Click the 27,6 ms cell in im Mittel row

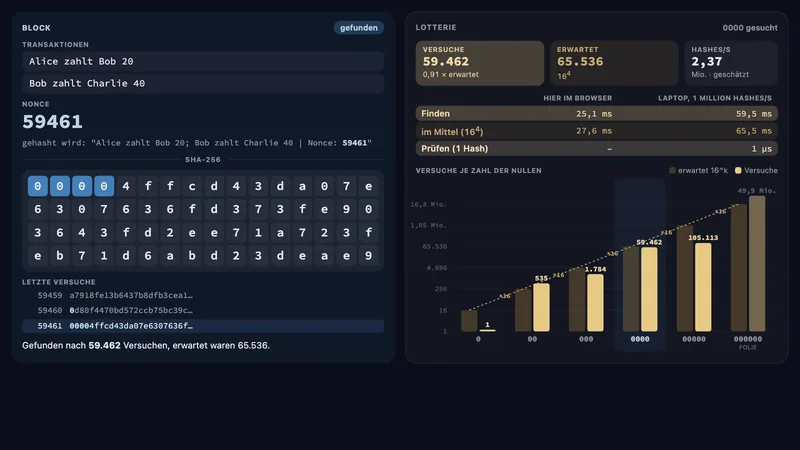(x=594, y=131)
